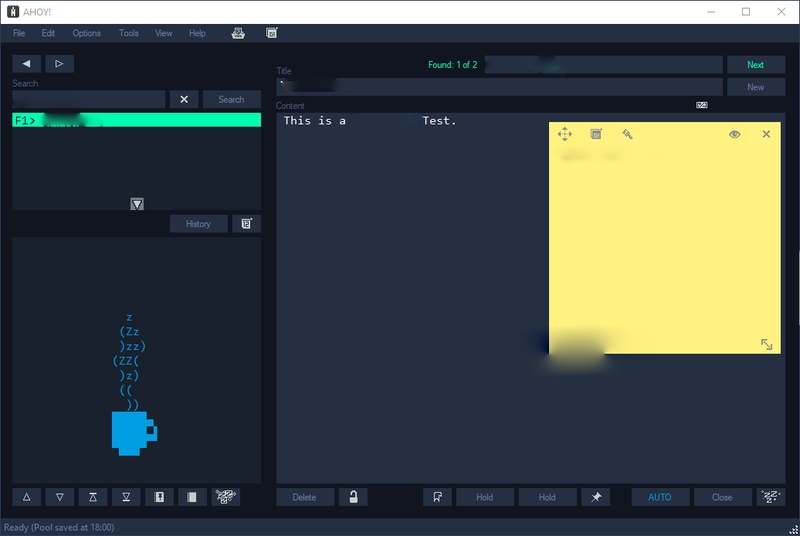The image size is (800, 536).
Task: Click the sleep Zz icon at bottom right
Action: click(x=770, y=497)
